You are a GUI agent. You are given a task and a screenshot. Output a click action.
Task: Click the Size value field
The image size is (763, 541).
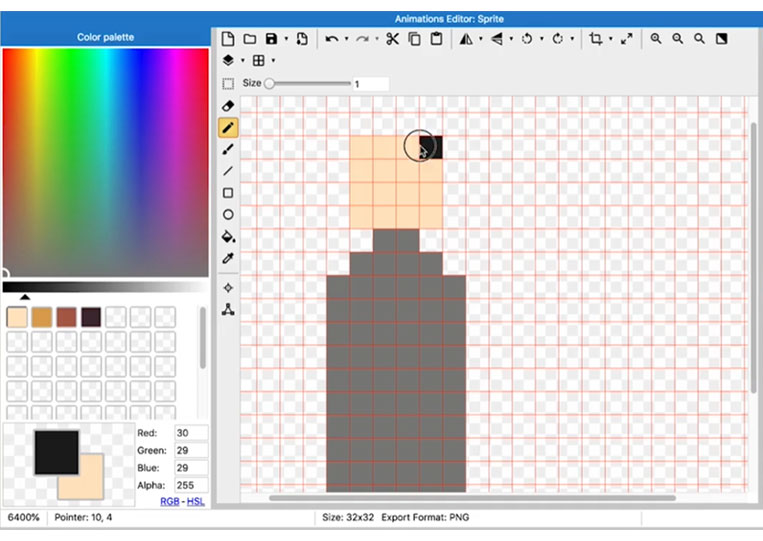tap(370, 84)
